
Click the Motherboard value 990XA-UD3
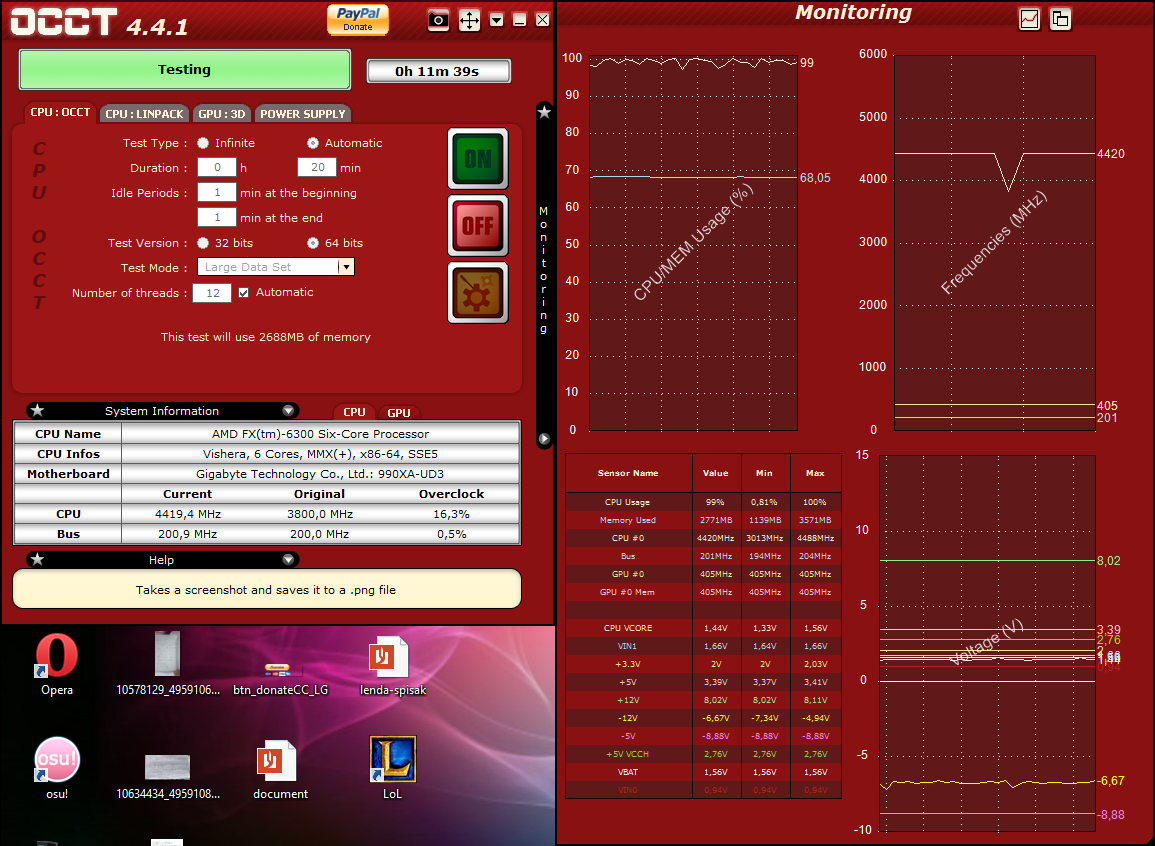pos(320,473)
